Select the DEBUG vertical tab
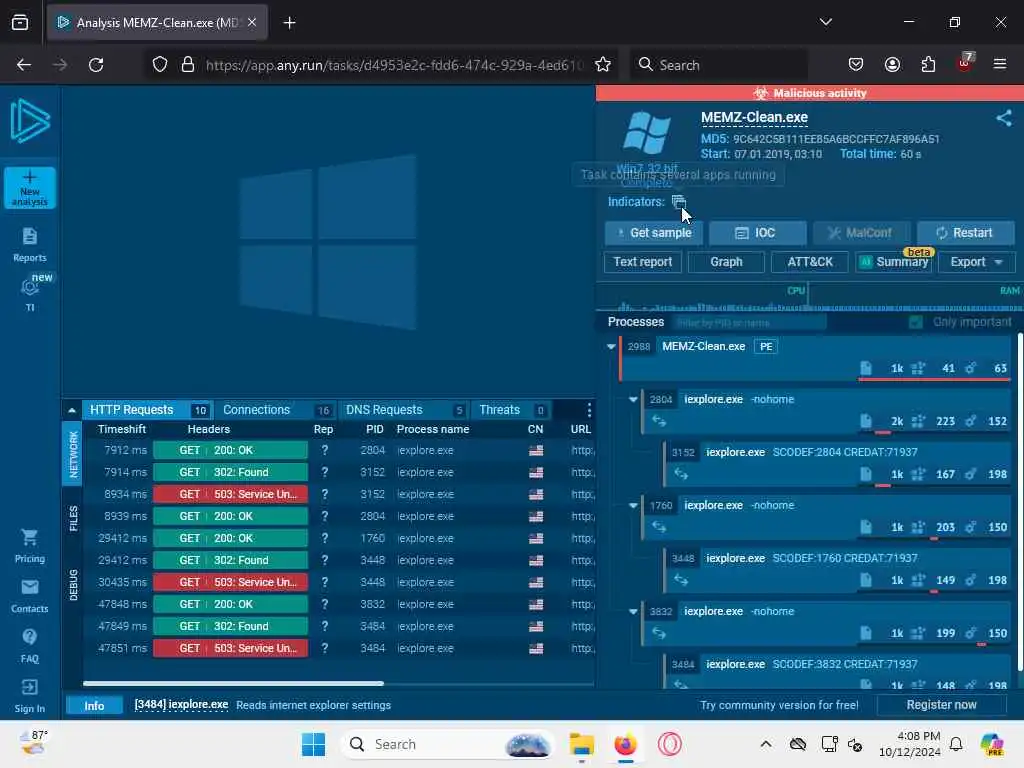This screenshot has width=1024, height=768. tap(73, 585)
